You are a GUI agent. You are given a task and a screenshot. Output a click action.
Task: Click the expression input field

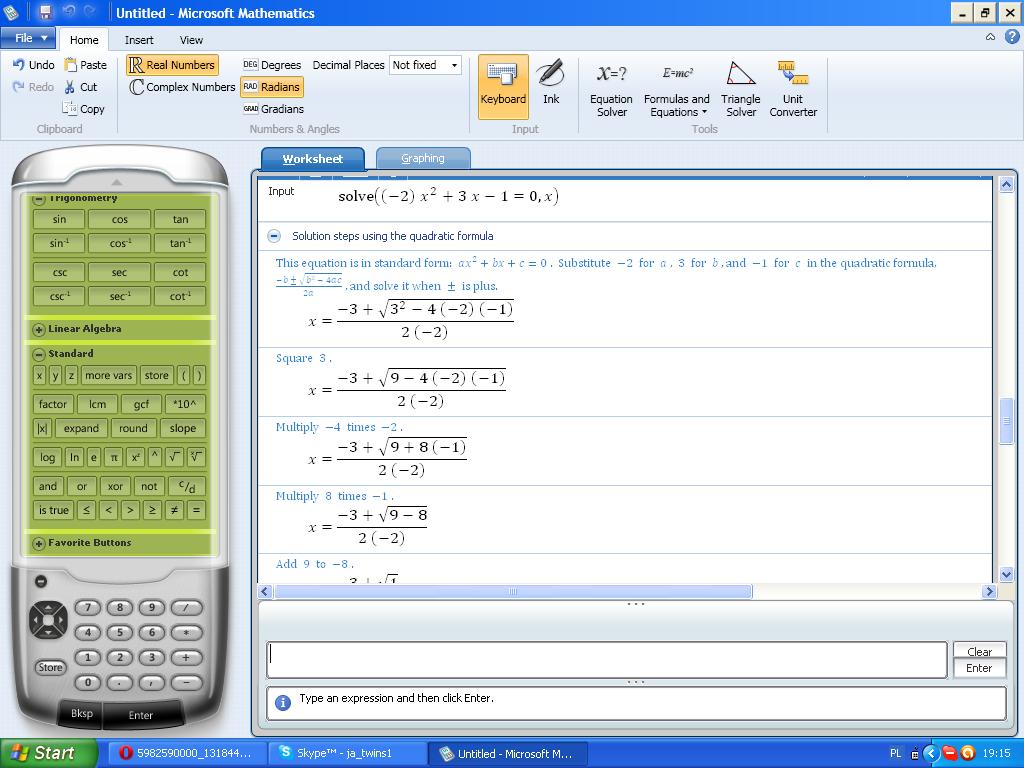(607, 660)
